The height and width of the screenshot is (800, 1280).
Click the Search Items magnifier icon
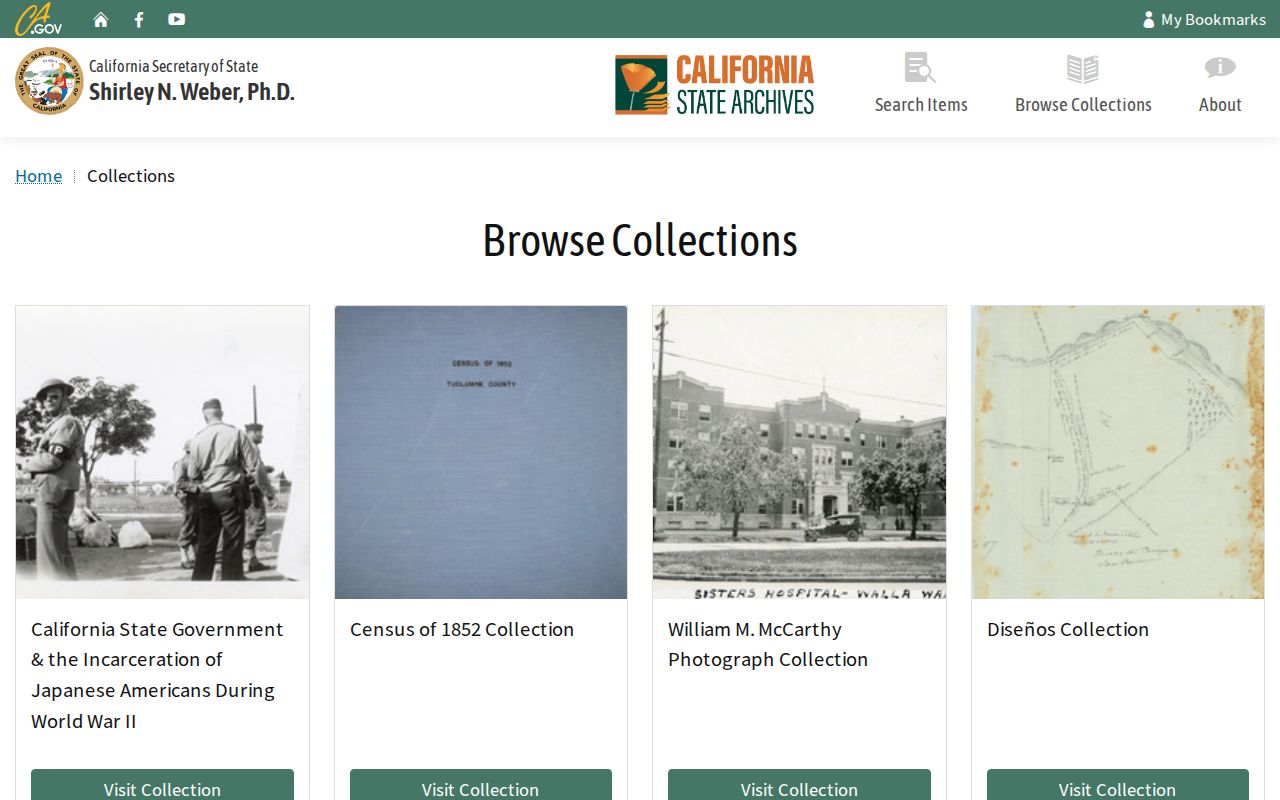click(x=920, y=68)
